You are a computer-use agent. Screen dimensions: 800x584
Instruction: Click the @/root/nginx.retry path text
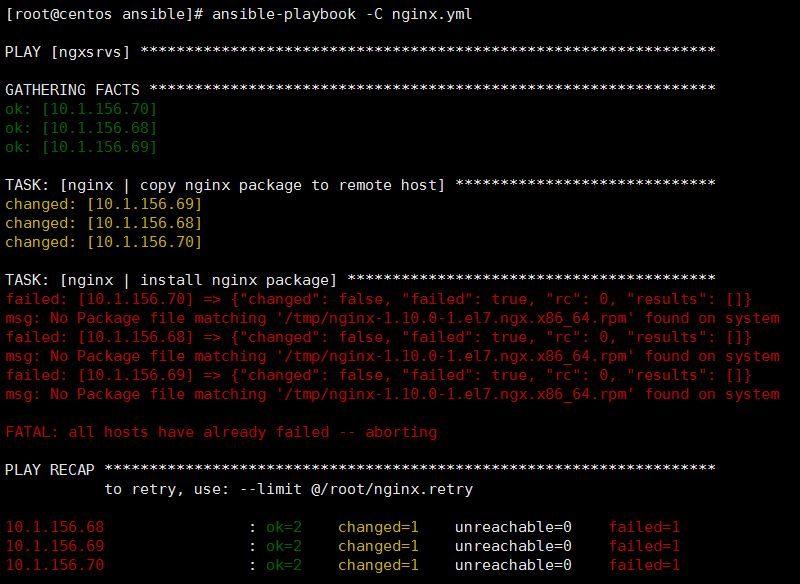[392, 489]
